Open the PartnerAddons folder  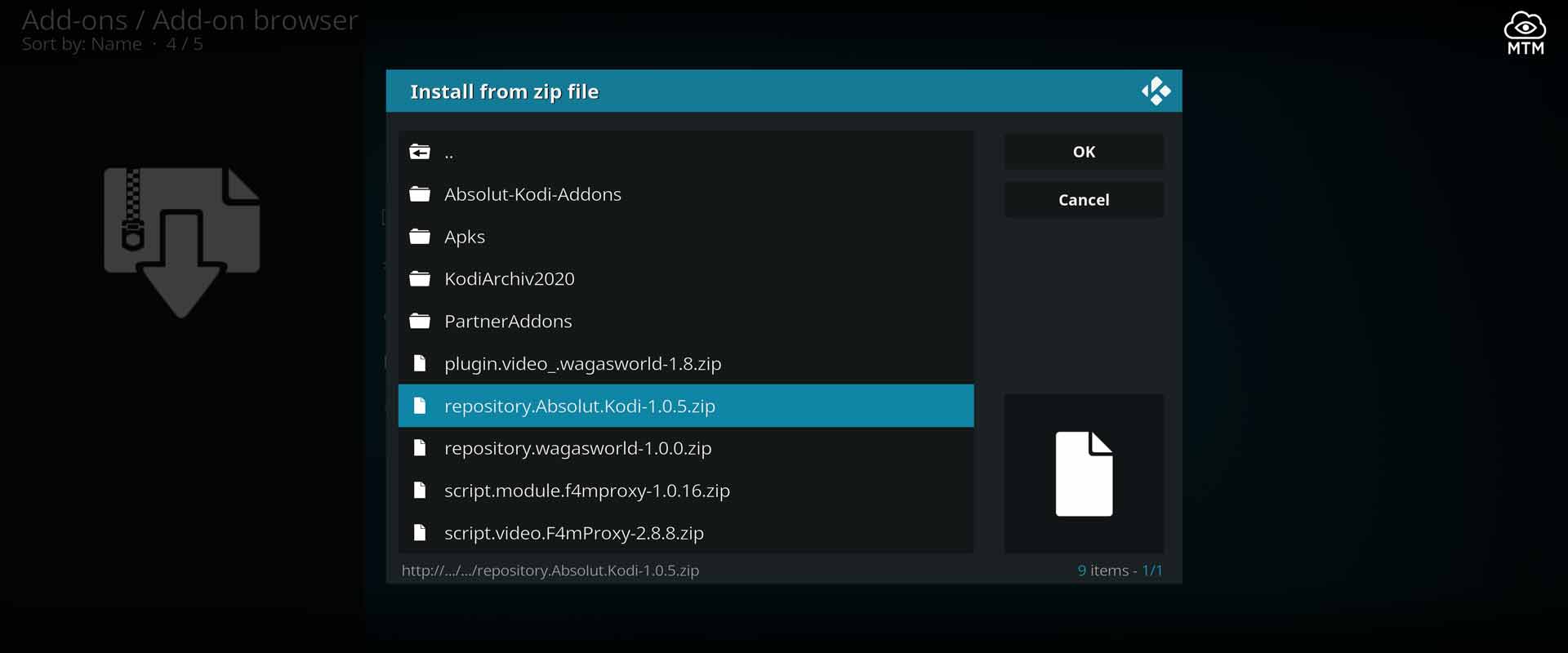click(686, 322)
